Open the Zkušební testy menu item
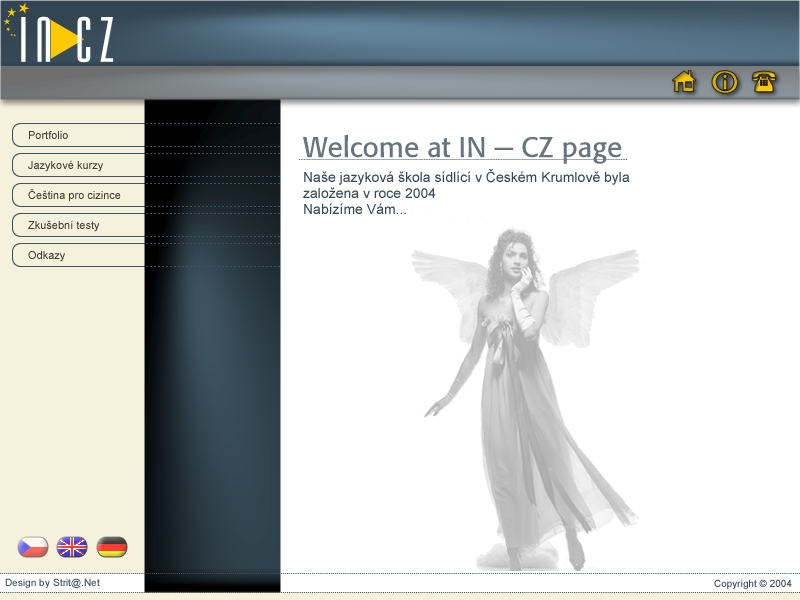 [x=79, y=225]
